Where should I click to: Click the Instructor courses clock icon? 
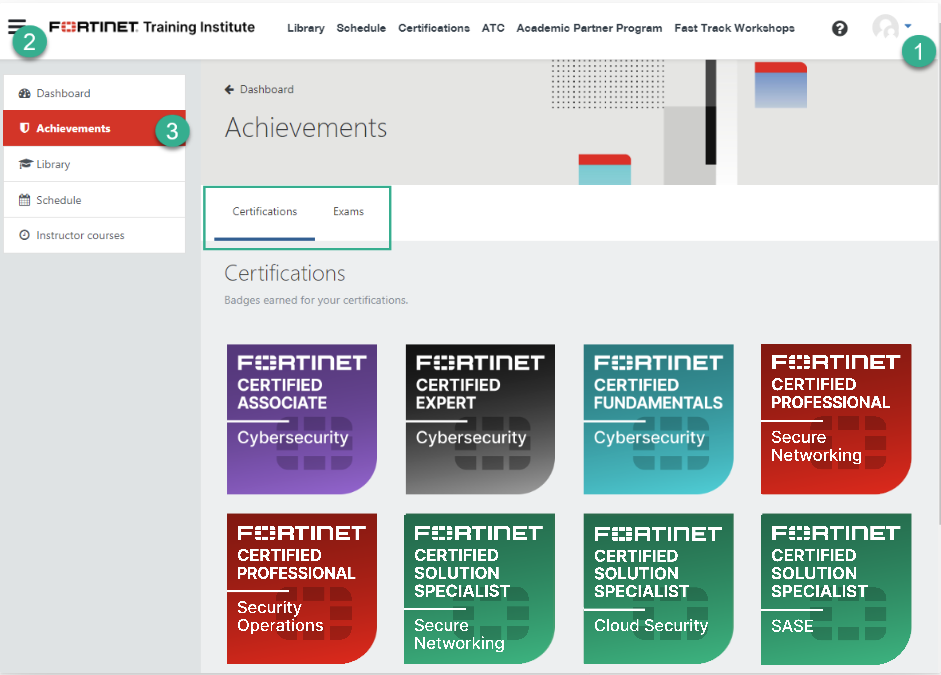25,235
